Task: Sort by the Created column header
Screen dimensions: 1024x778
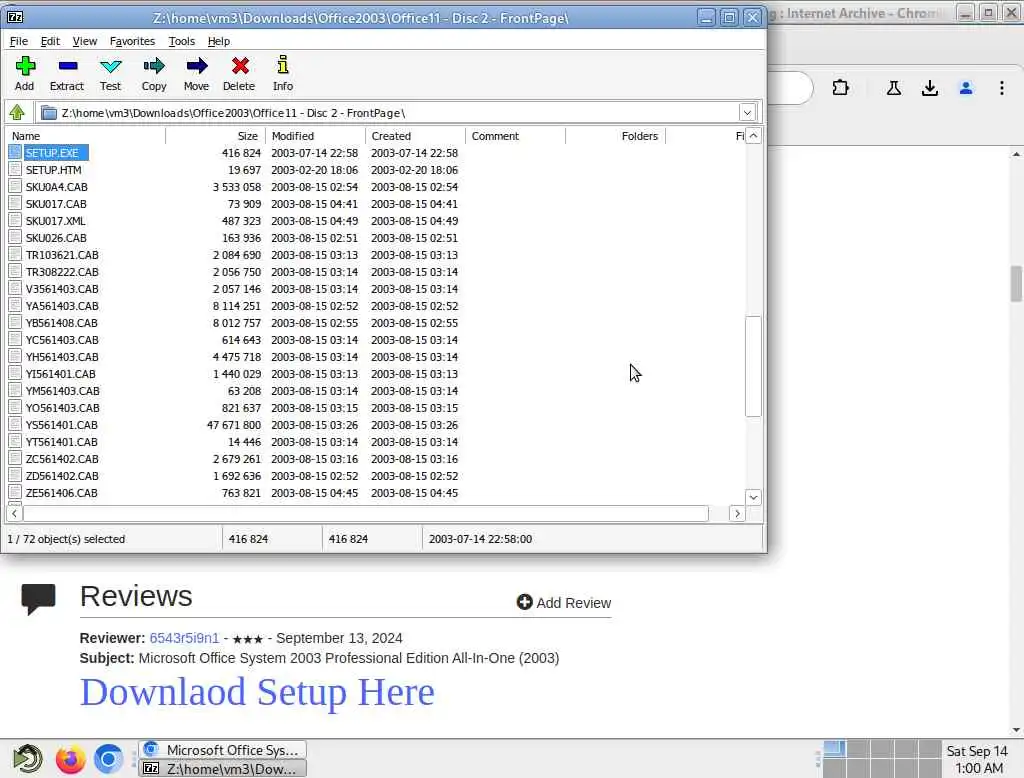Action: [x=415, y=136]
